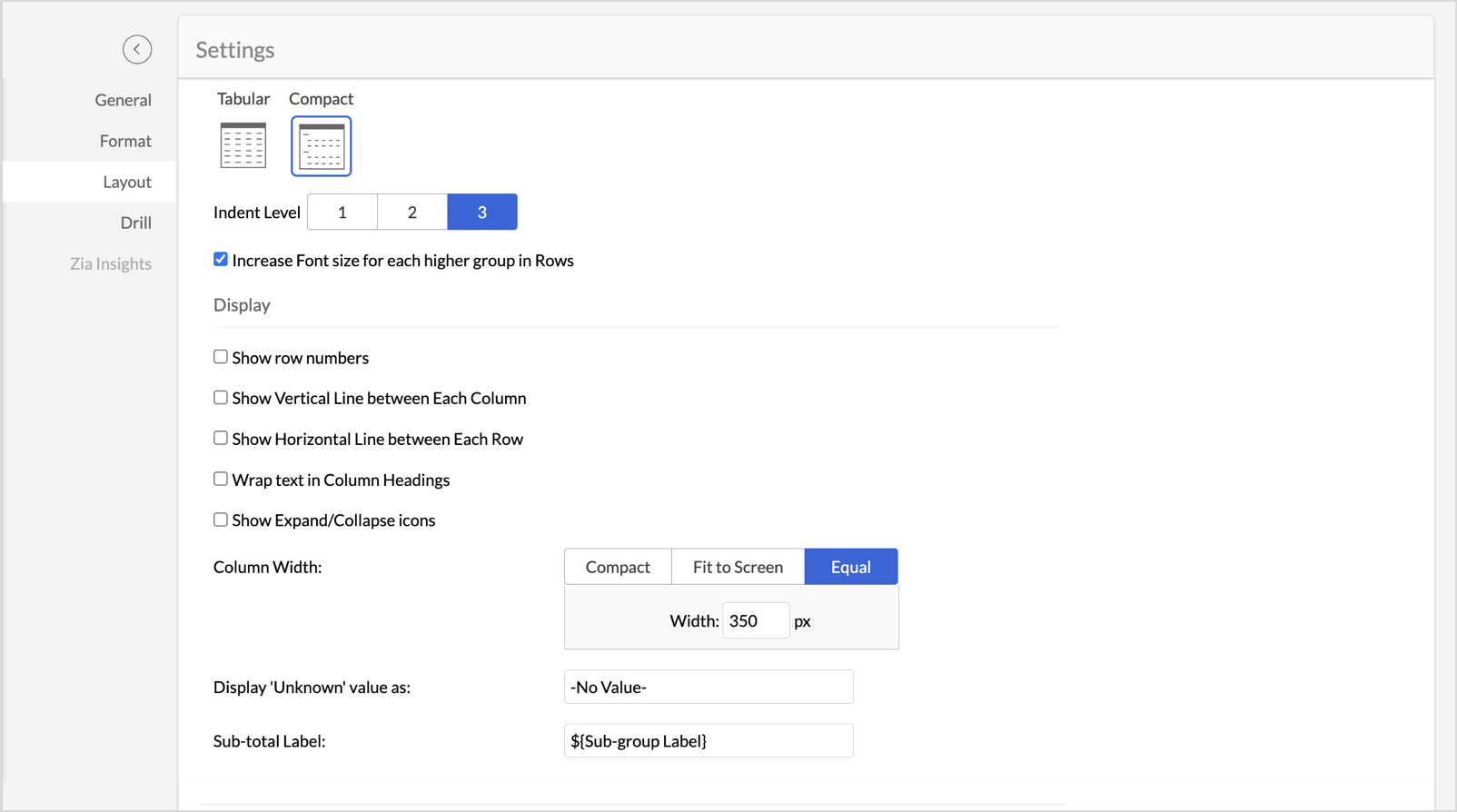Set Indent Level to 1

click(342, 212)
